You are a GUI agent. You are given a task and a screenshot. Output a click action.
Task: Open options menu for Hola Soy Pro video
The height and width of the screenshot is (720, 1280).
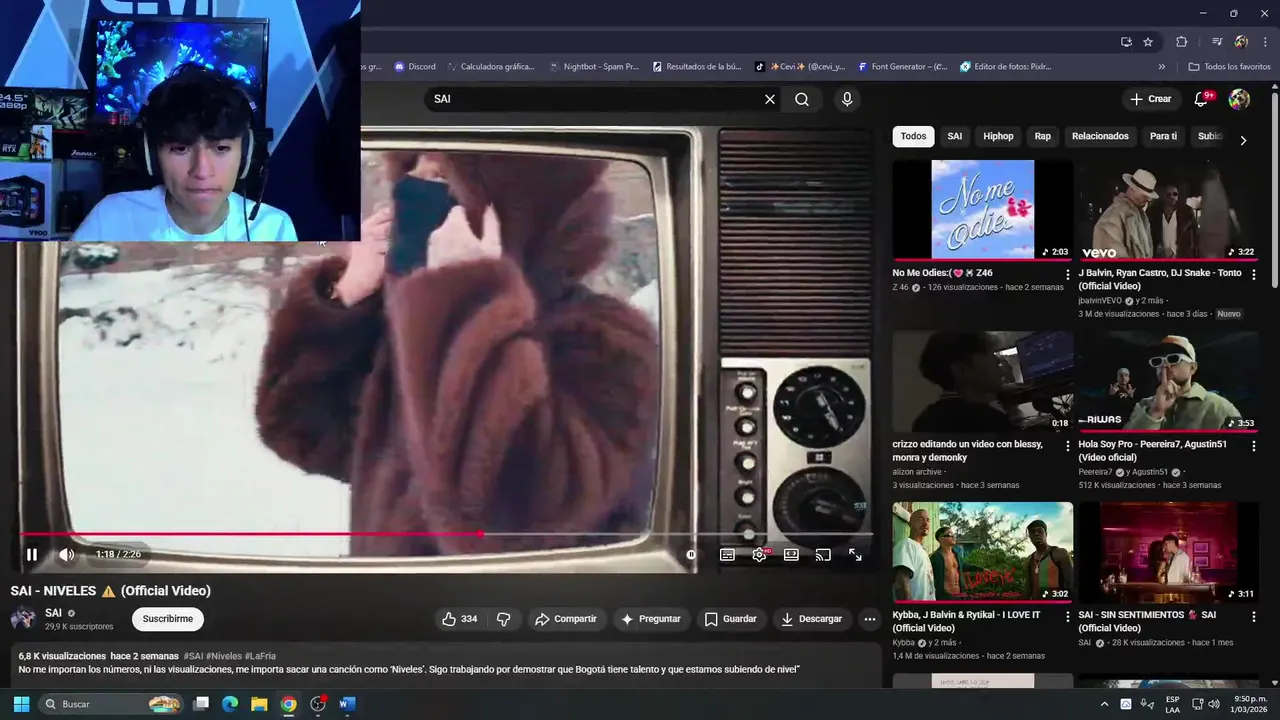[1254, 446]
